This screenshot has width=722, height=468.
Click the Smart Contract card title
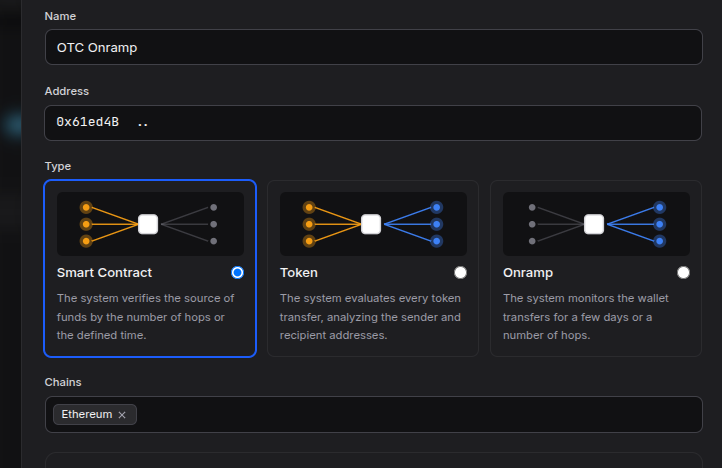tap(105, 273)
